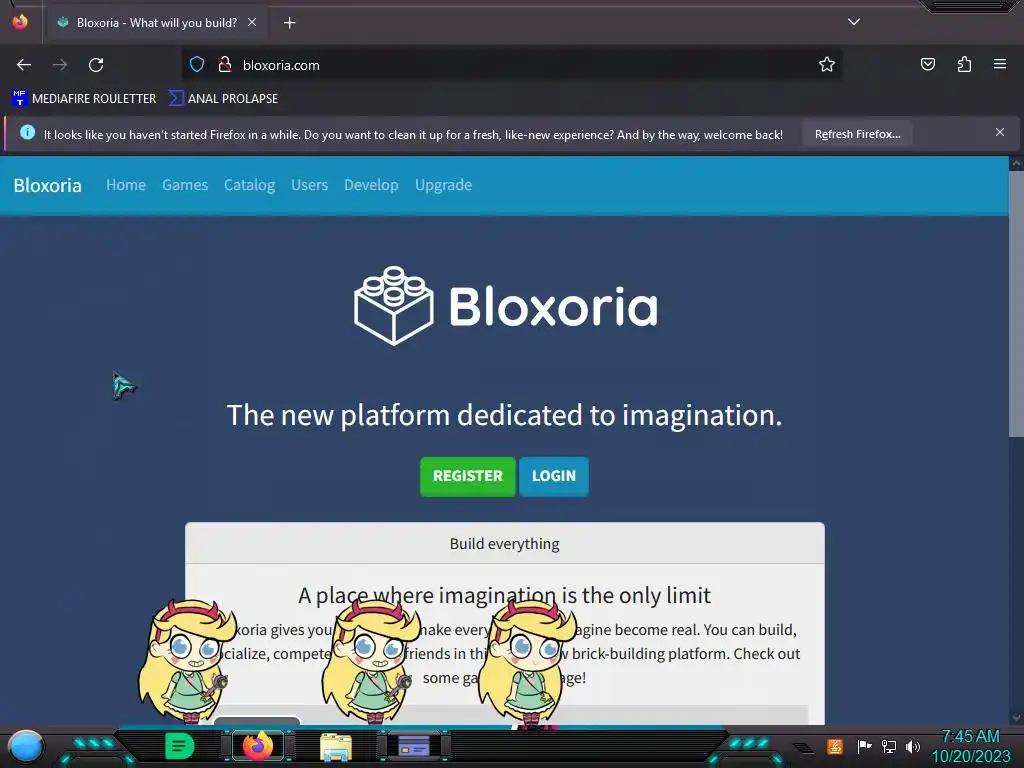Select the Bloxoria - What will you build? tab
Image resolution: width=1024 pixels, height=768 pixels.
coord(157,23)
